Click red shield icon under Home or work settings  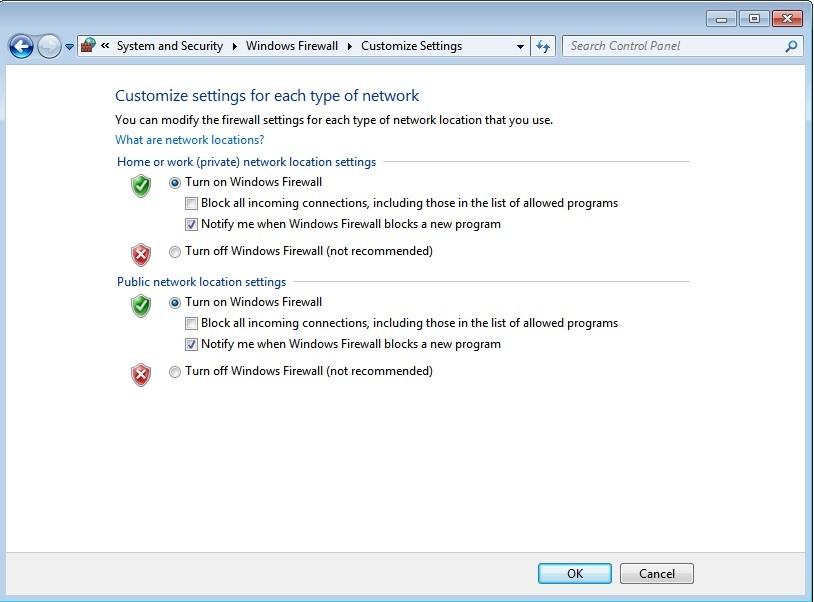pos(141,254)
